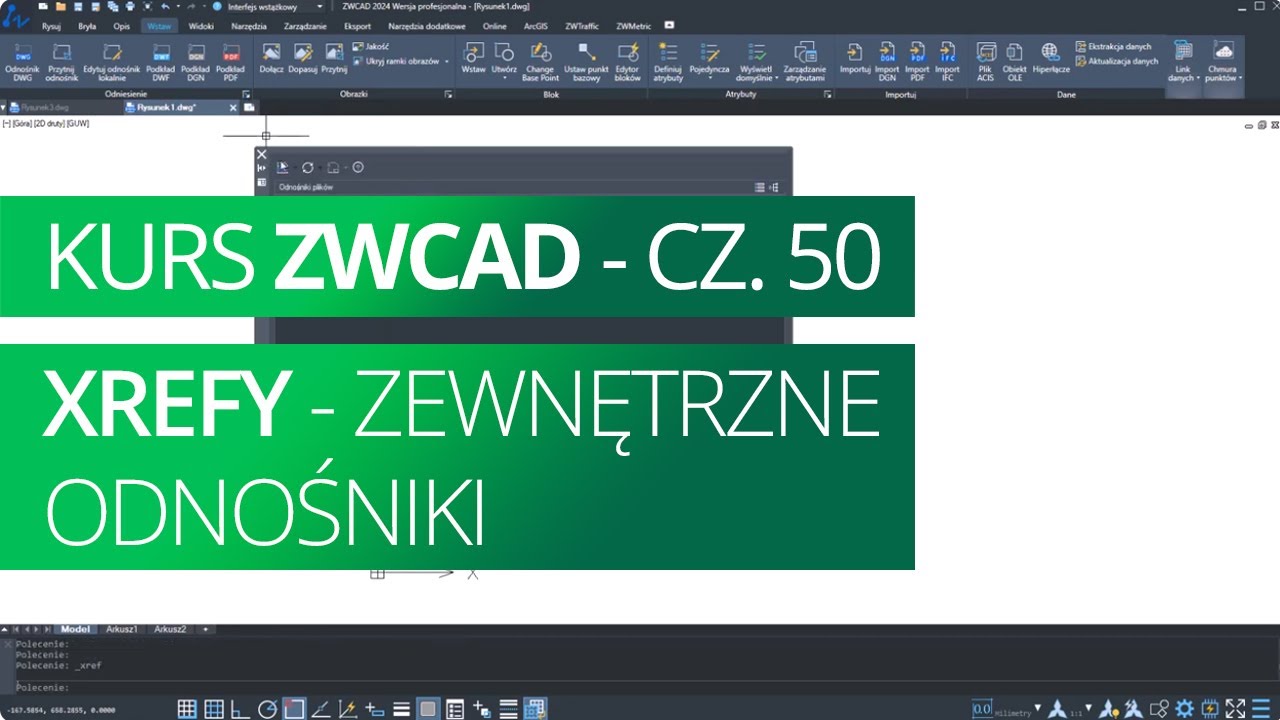Open the Milimetry units dropdown
The image size is (1280, 720).
1037,708
